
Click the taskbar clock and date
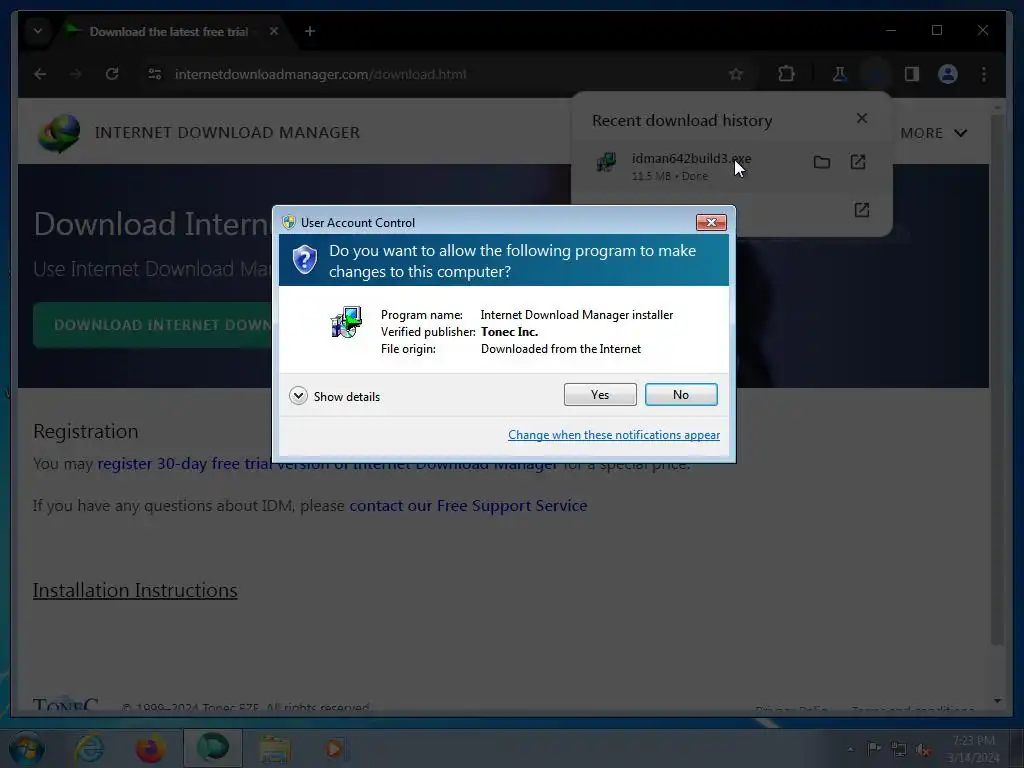973,749
